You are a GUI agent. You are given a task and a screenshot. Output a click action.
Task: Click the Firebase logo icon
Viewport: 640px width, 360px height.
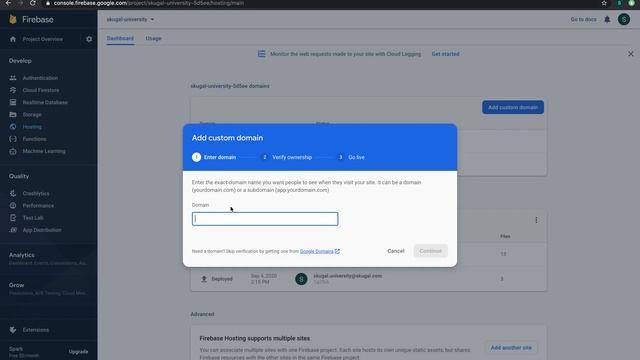tap(13, 19)
